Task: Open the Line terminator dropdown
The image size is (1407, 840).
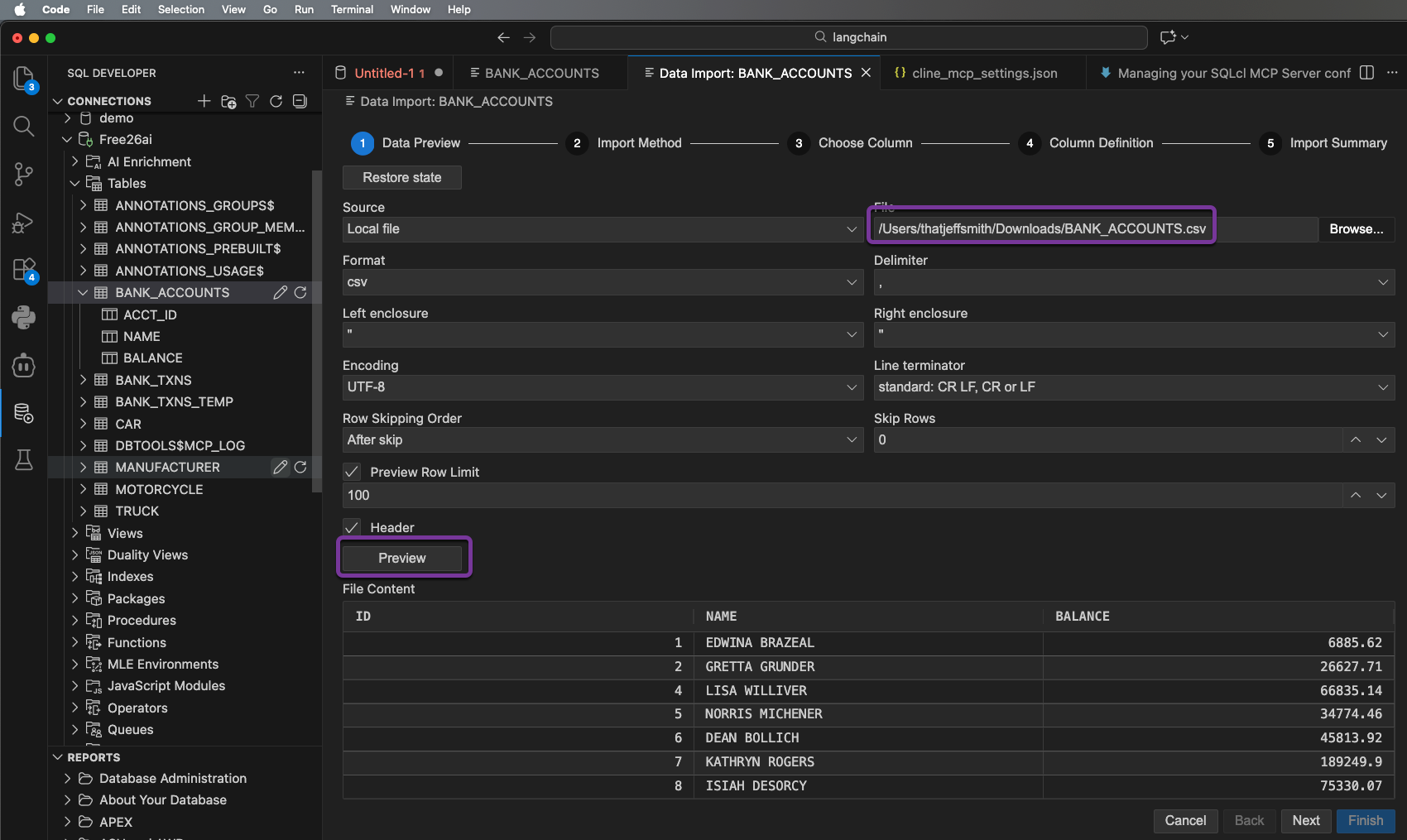Action: [x=1133, y=387]
